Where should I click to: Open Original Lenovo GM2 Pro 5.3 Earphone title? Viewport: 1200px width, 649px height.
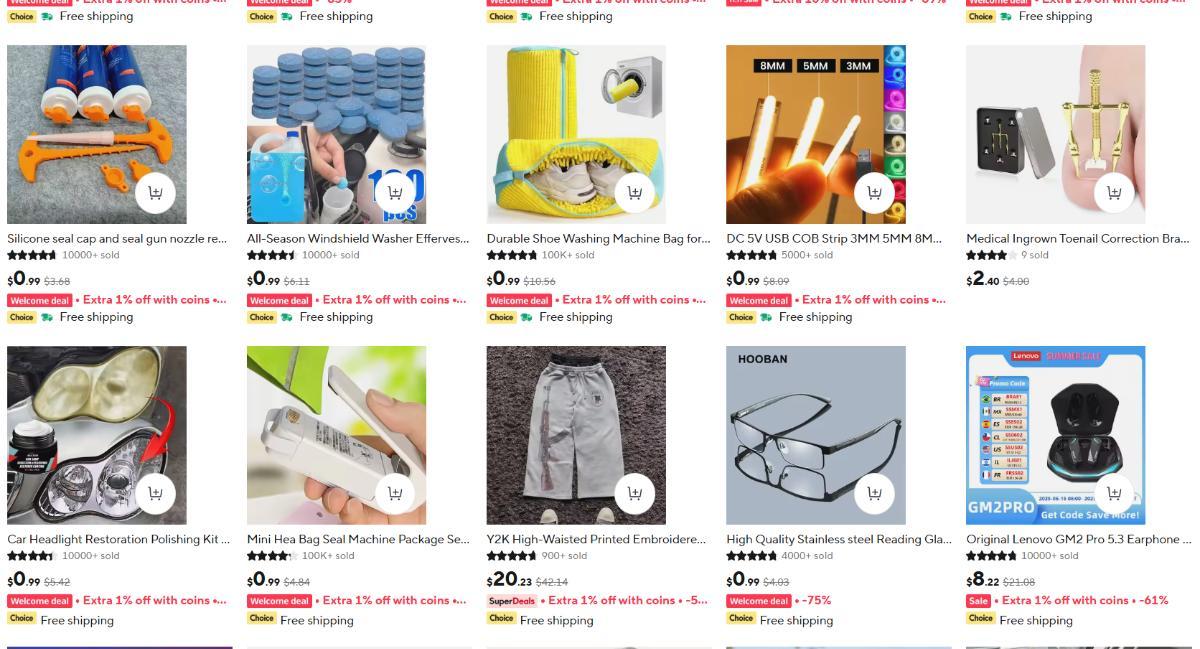1078,539
